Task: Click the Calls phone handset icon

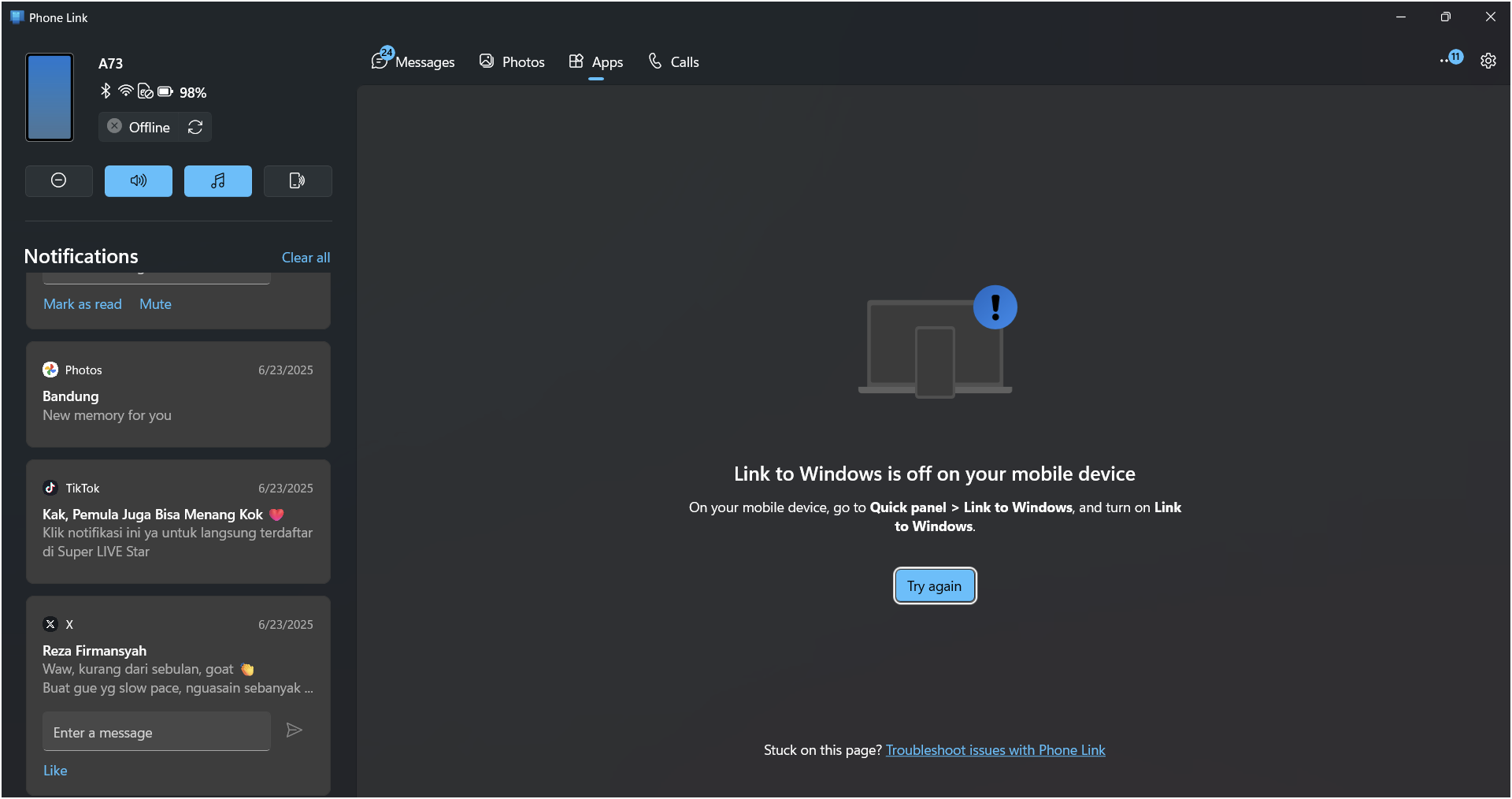Action: click(x=655, y=61)
